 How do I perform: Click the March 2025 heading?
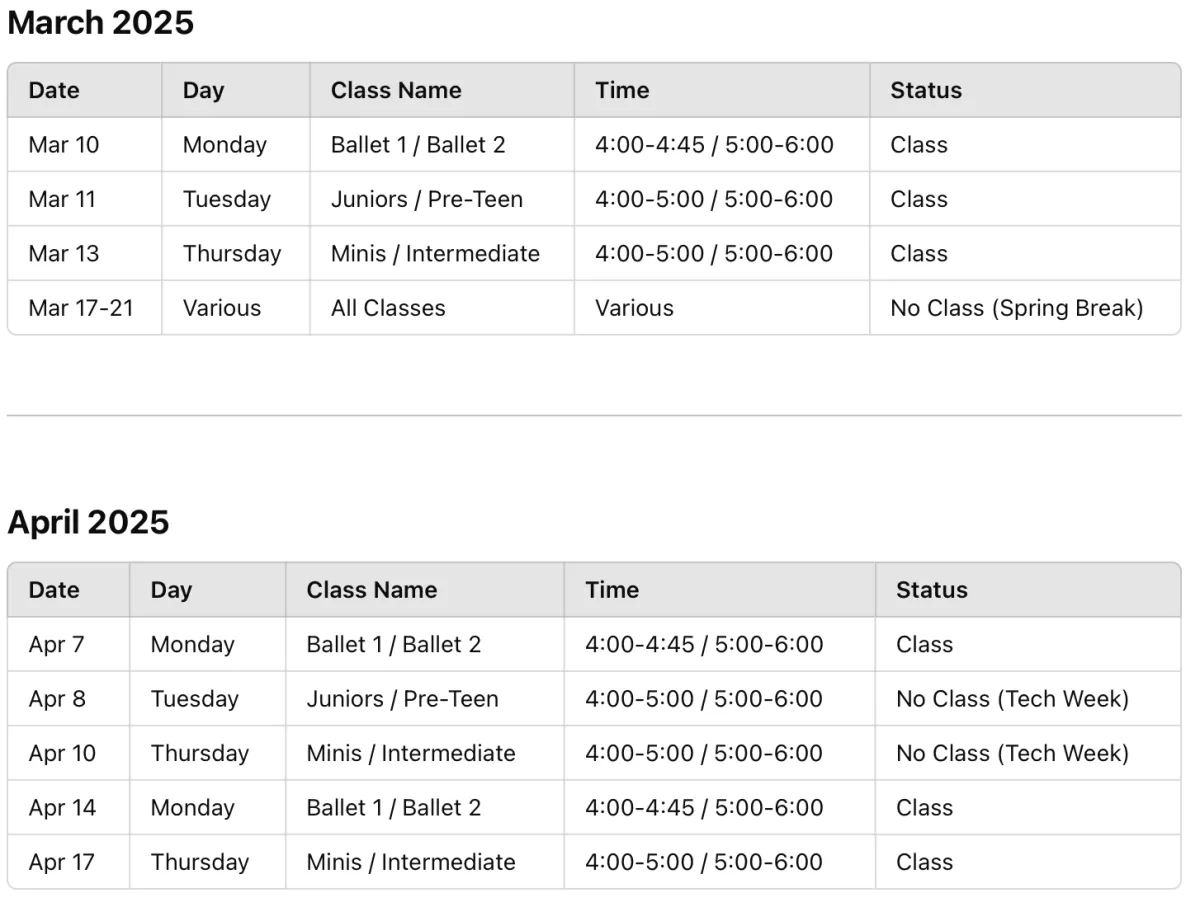100,23
